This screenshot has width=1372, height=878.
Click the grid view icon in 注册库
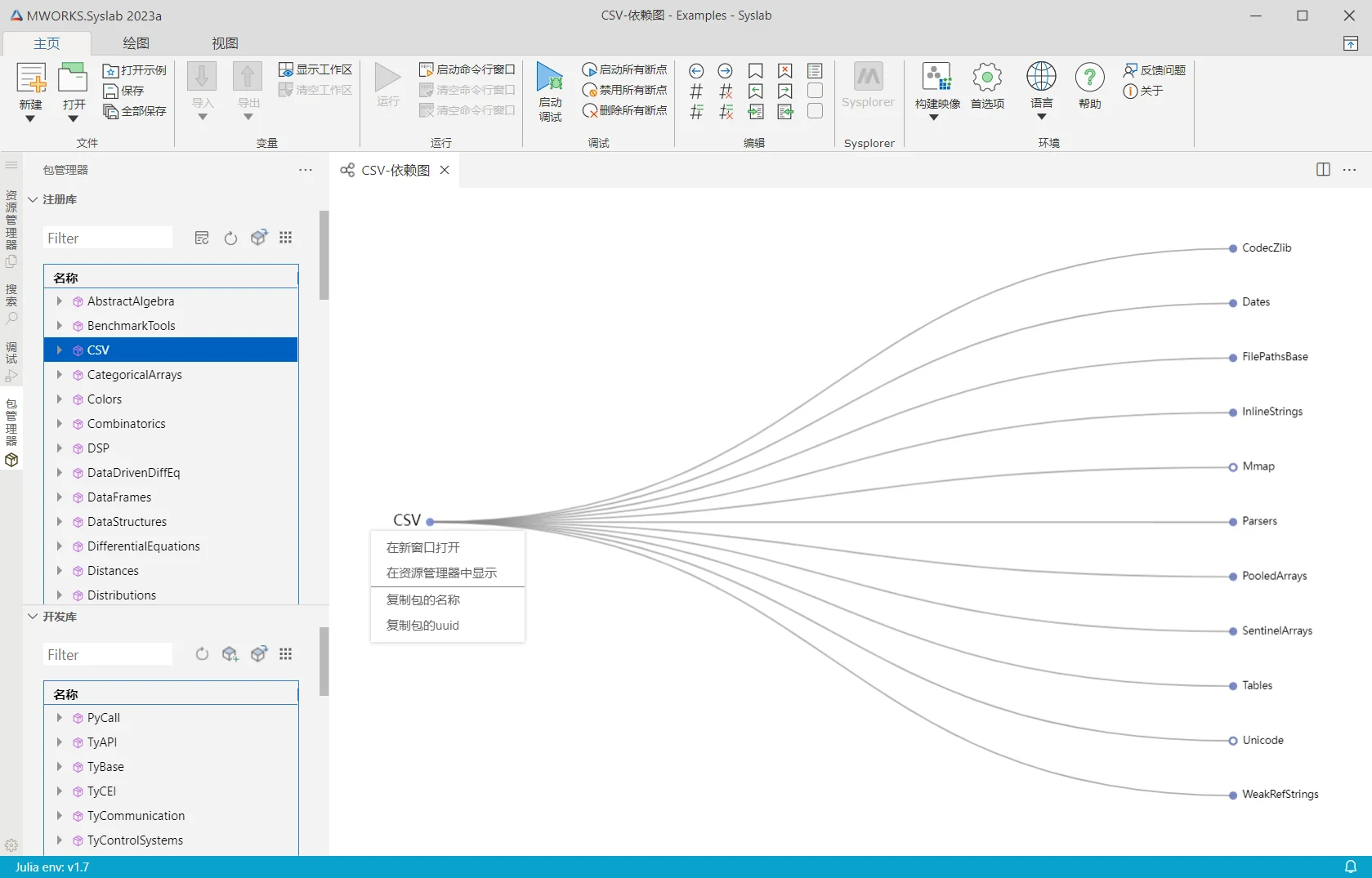pyautogui.click(x=285, y=238)
